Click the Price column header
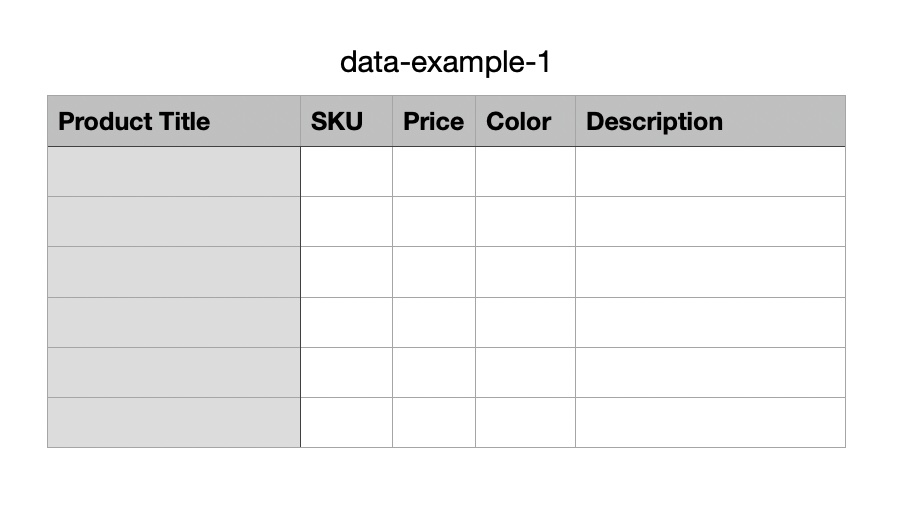Viewport: 902px width, 524px height. point(434,122)
